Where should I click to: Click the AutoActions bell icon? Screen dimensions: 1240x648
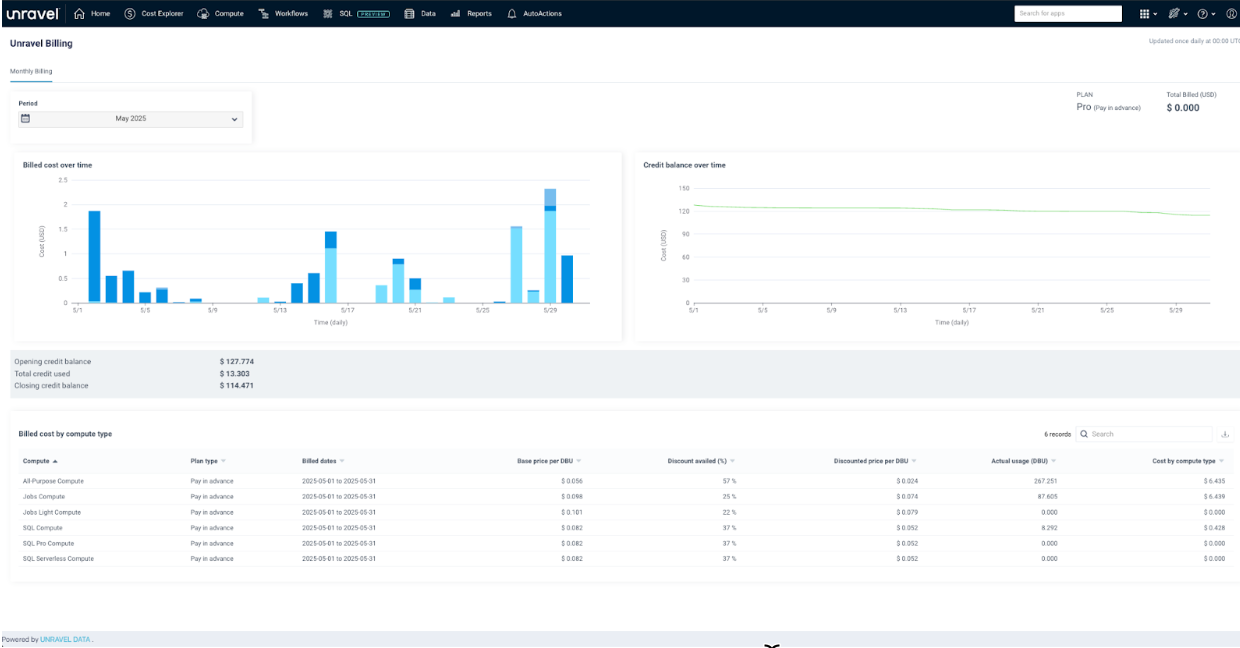coord(512,14)
